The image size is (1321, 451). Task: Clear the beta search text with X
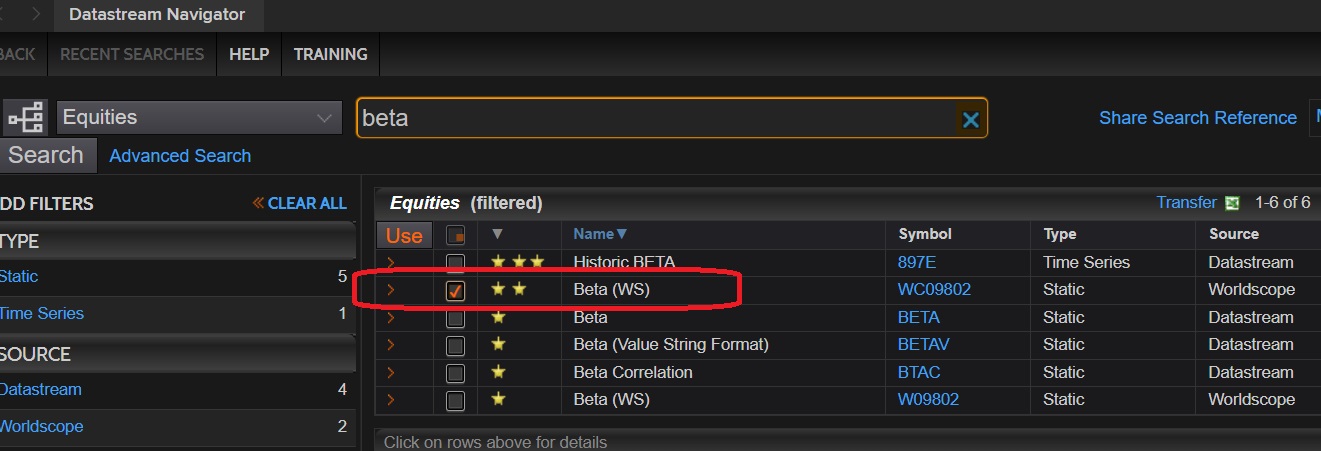[x=970, y=120]
